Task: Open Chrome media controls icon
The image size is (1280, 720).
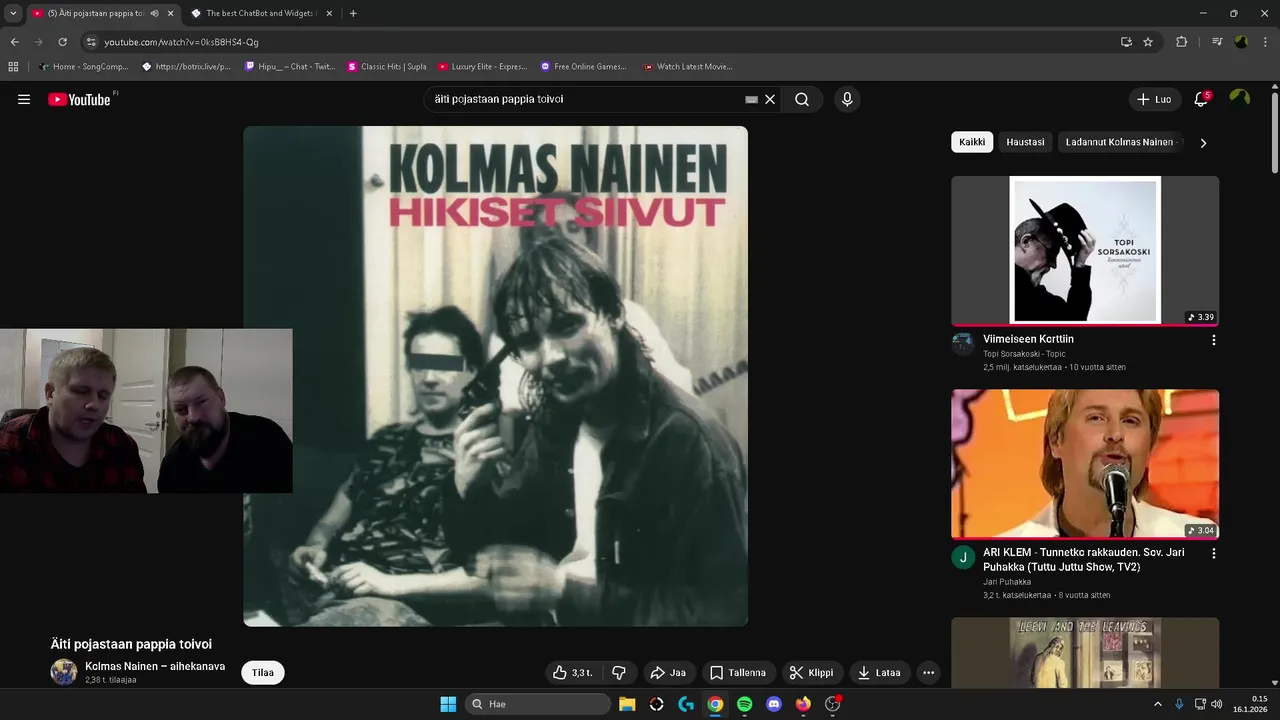Action: (x=1217, y=42)
